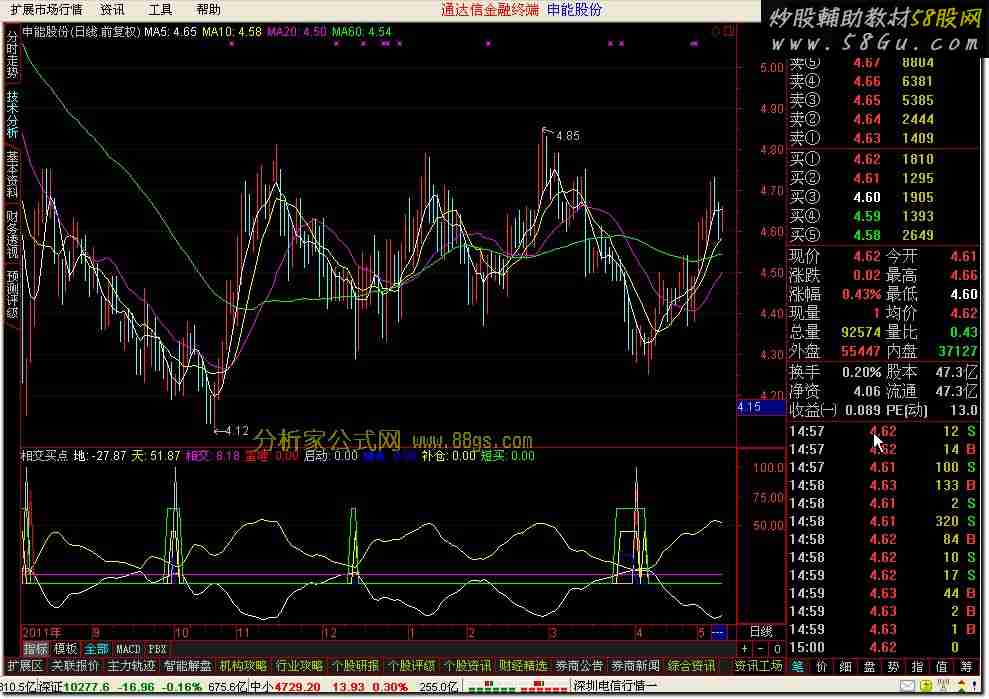
Task: Click the 相交买点 indicator name label
Action: (44, 455)
